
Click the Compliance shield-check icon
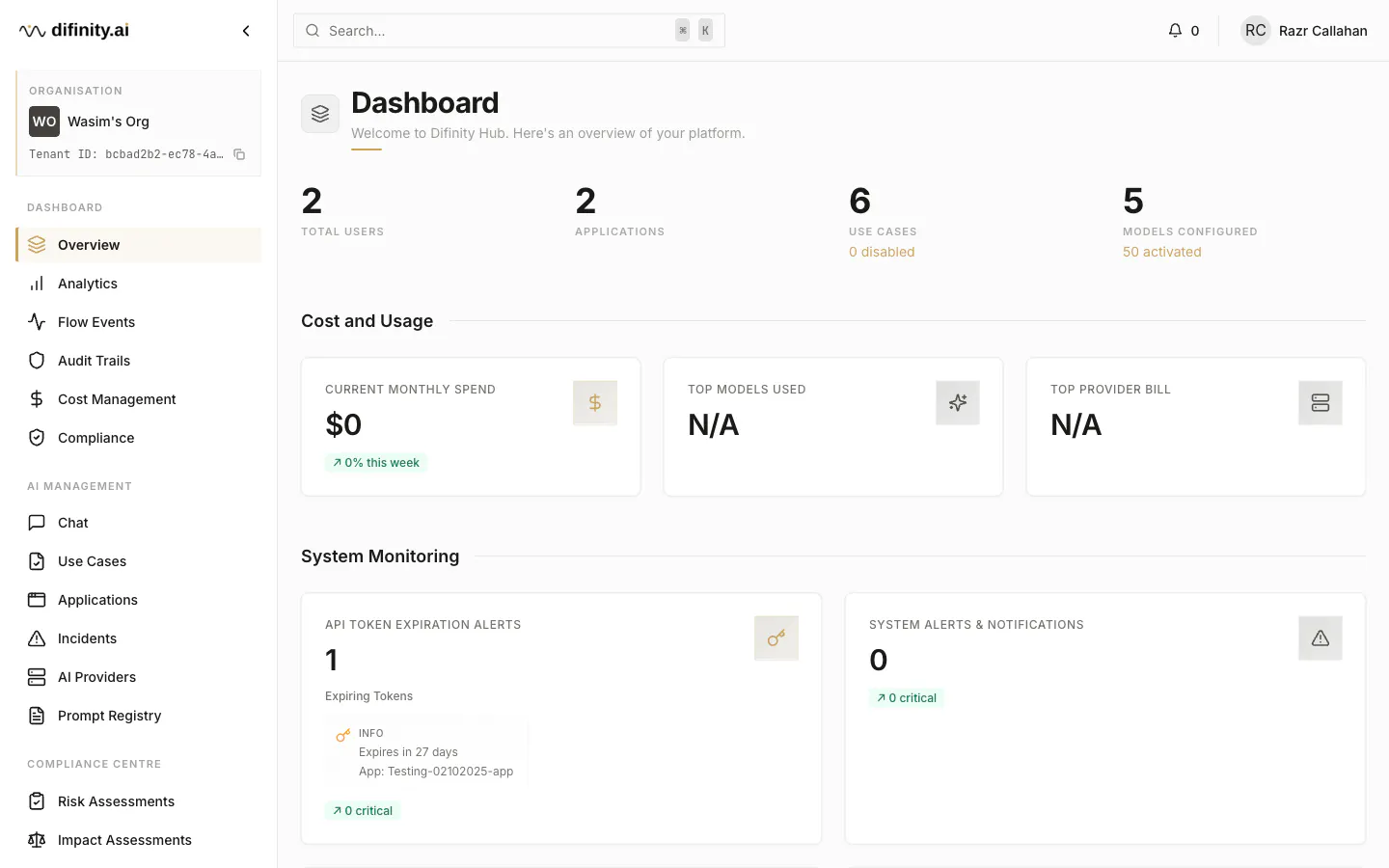coord(37,438)
